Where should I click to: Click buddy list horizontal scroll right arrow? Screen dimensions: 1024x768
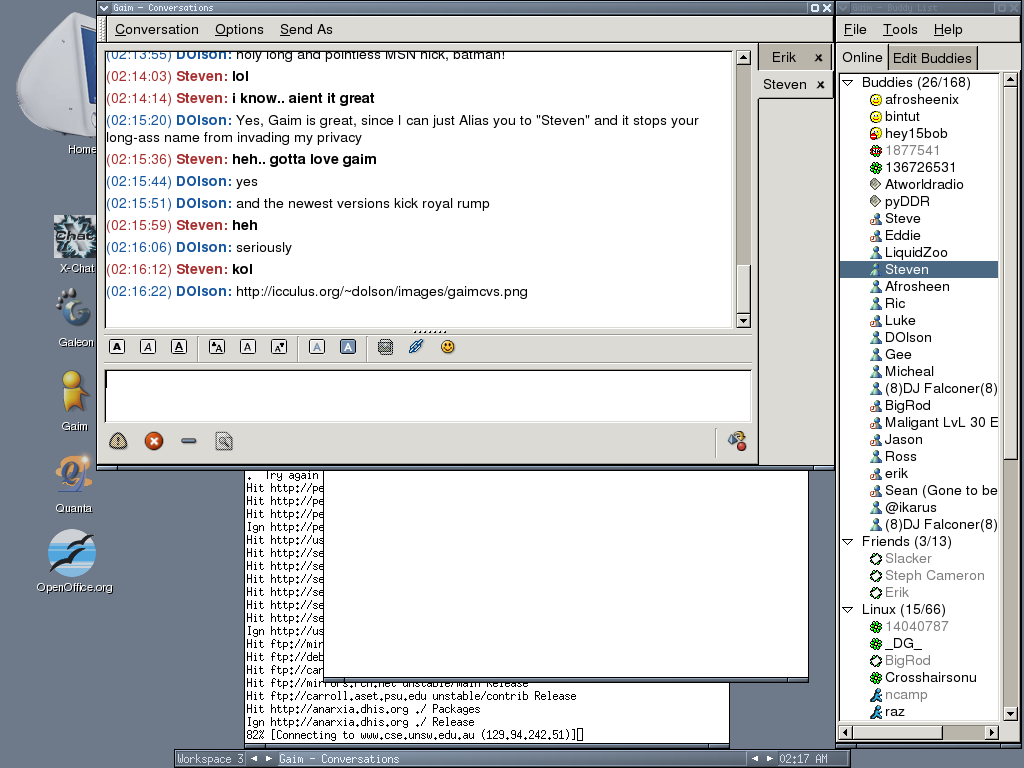point(992,732)
